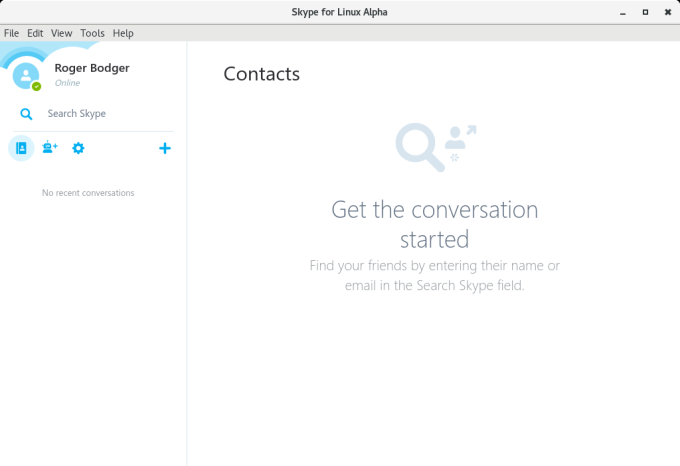Focus the Search Skype field

(100, 114)
